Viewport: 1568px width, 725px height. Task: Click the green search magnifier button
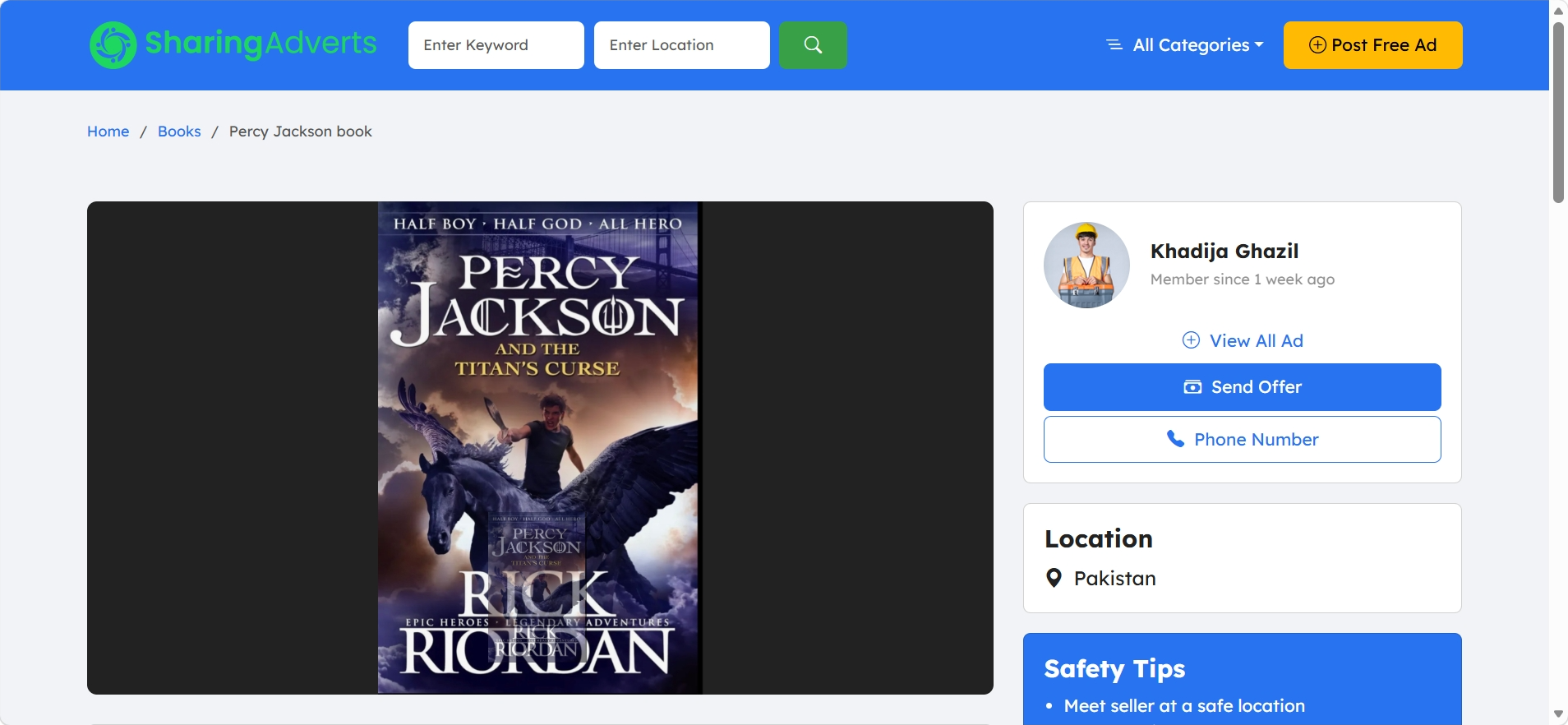pyautogui.click(x=813, y=45)
